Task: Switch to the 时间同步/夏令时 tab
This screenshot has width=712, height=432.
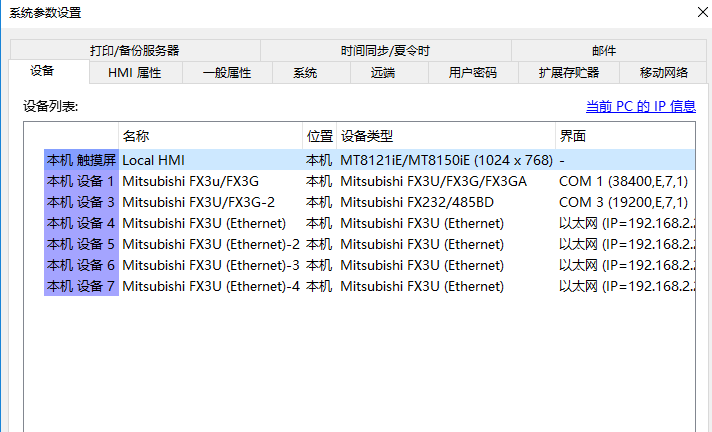Action: point(385,50)
